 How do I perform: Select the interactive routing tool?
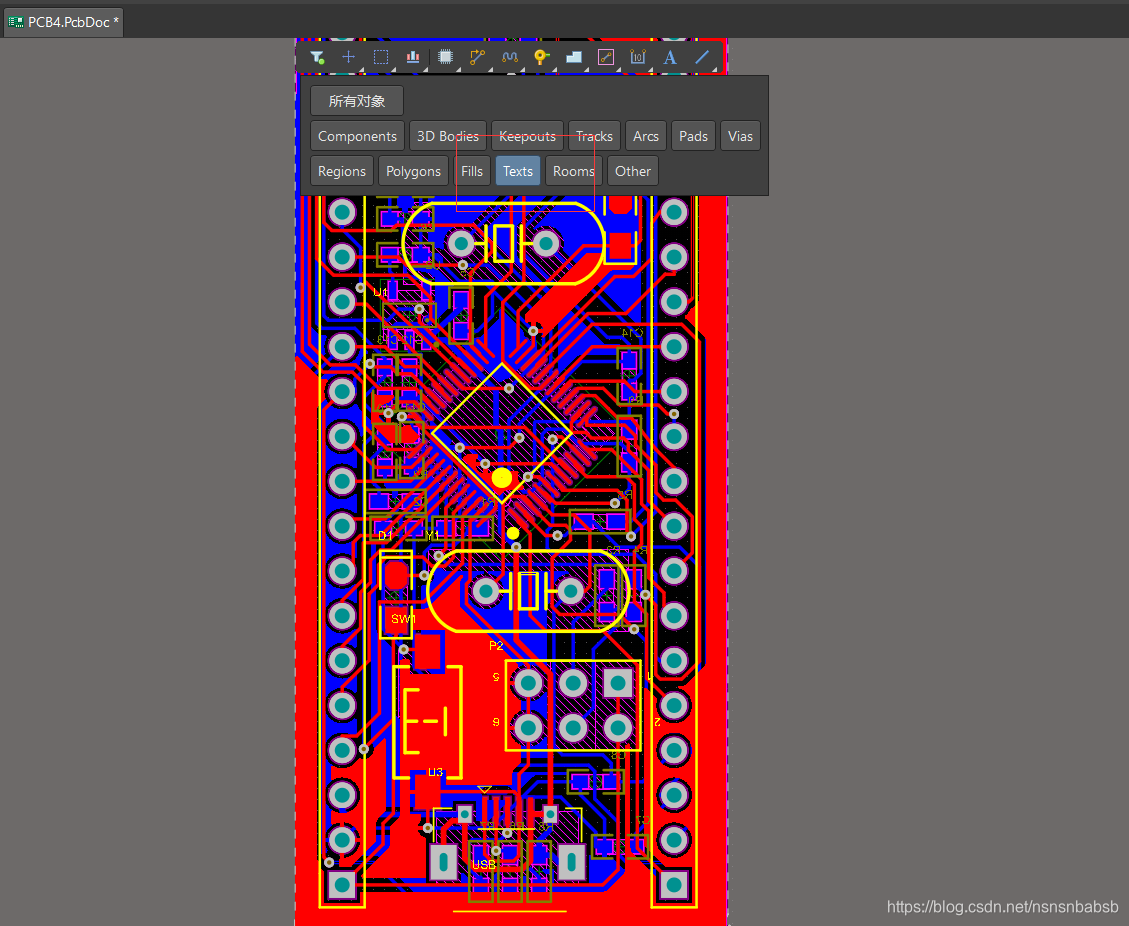click(477, 57)
